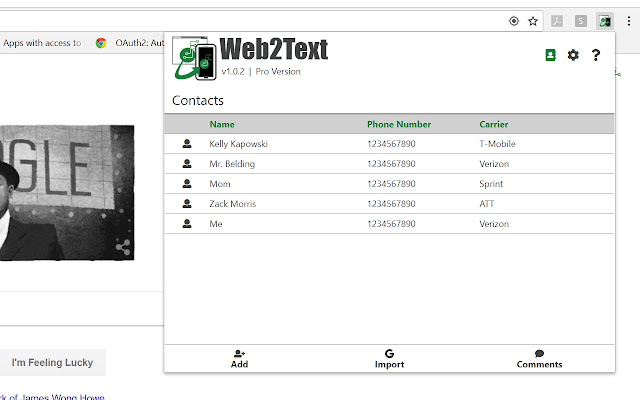
Task: Click Verizon carrier in Me row
Action: pos(494,223)
